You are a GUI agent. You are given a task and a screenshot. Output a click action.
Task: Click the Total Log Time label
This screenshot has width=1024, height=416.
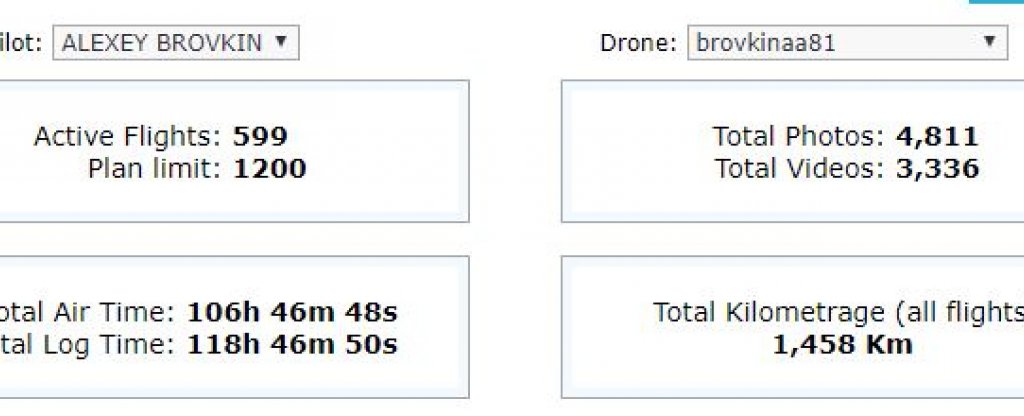[x=90, y=345]
